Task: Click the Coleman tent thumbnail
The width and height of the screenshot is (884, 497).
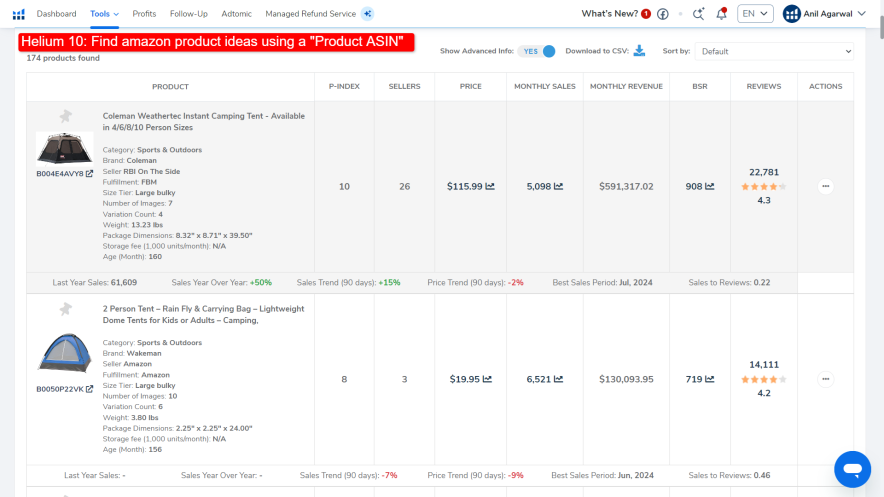Action: pos(64,148)
